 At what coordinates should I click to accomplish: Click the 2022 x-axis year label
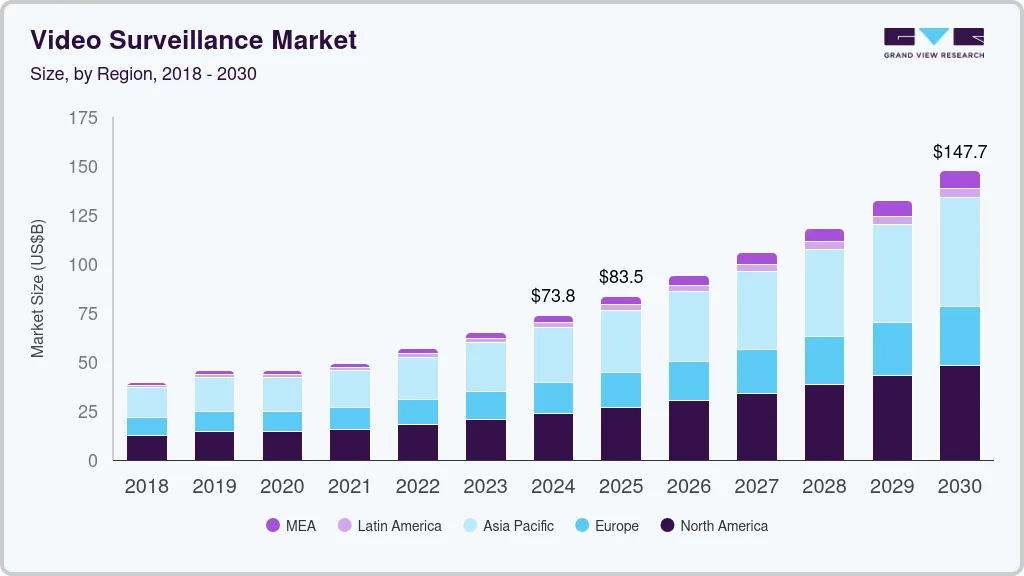coord(417,487)
